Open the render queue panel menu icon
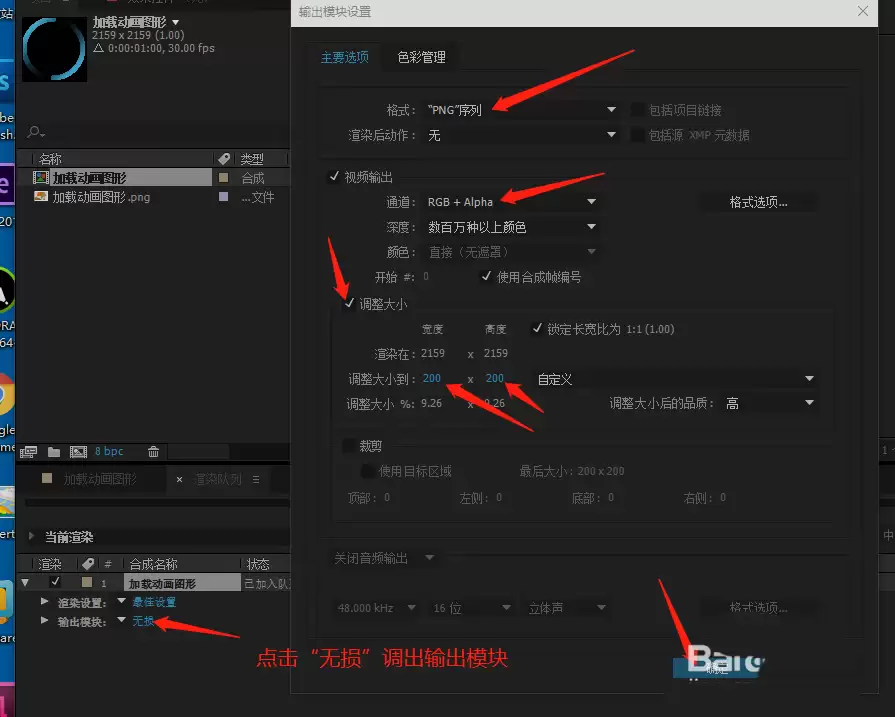This screenshot has width=895, height=717. (256, 480)
